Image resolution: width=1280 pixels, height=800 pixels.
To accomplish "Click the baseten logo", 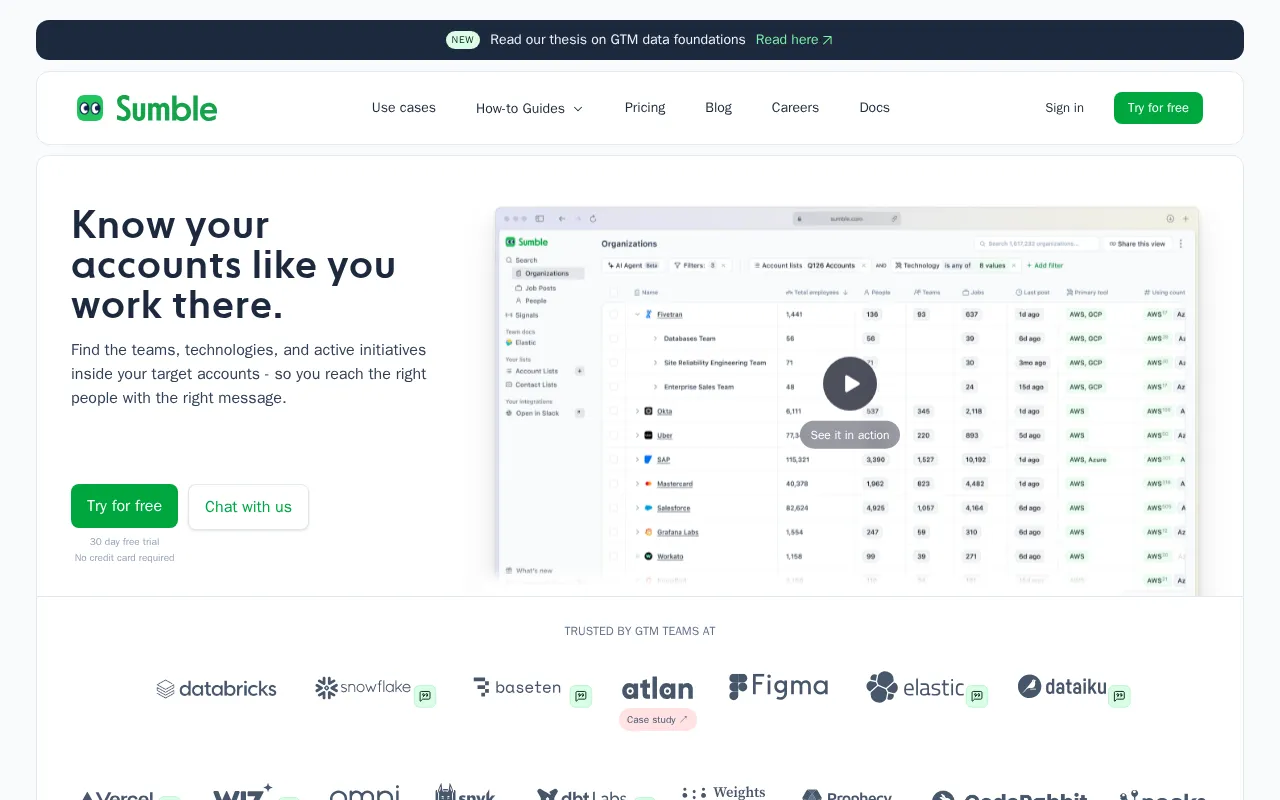I will coord(517,687).
